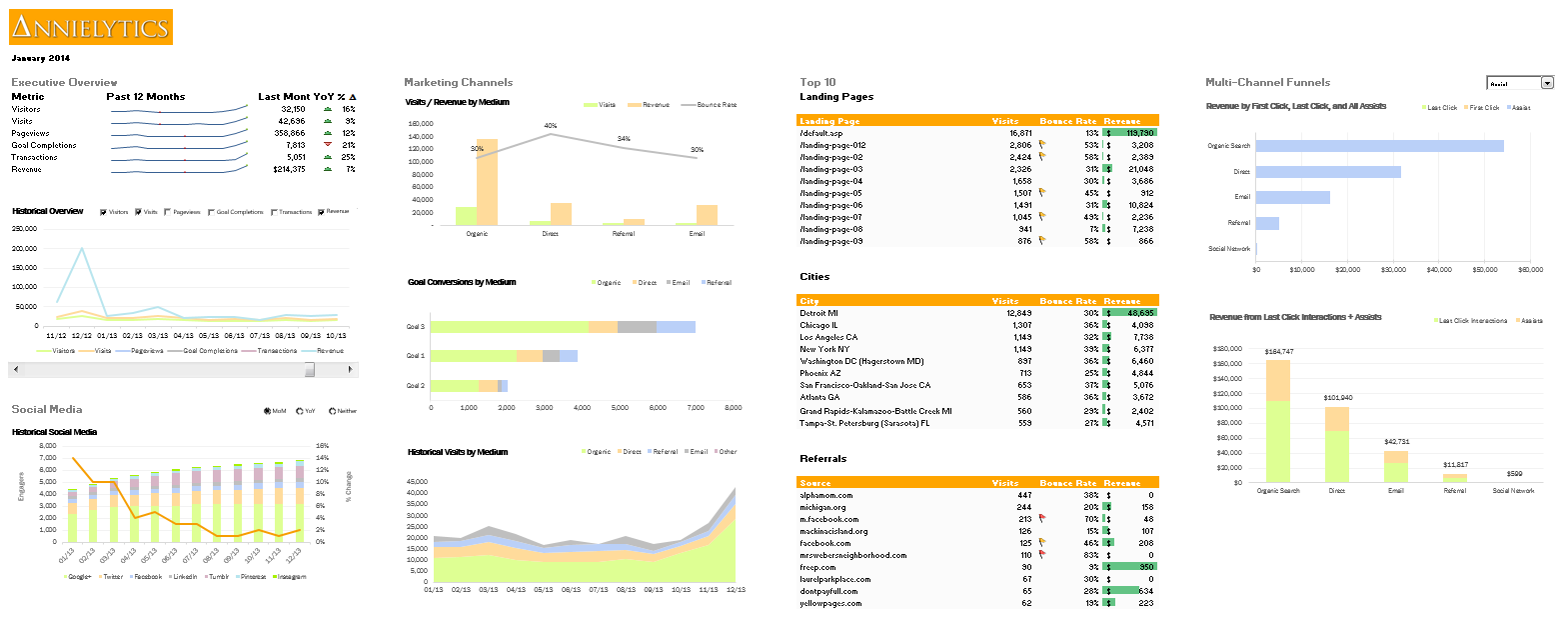
Task: Enable the Pageviews checkbox
Action: [x=167, y=212]
